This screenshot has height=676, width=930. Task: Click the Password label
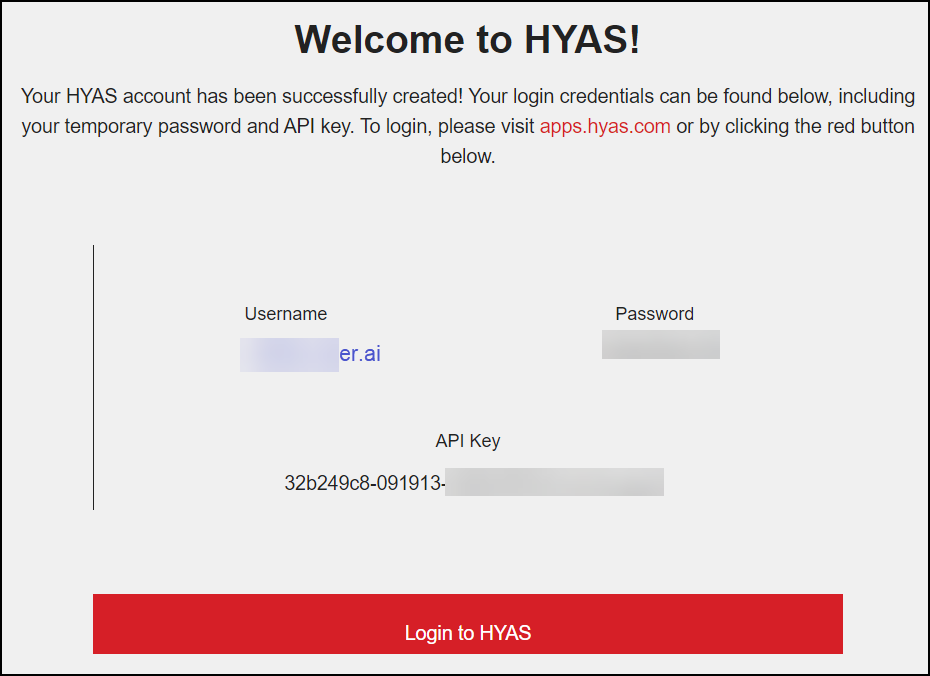tap(654, 314)
